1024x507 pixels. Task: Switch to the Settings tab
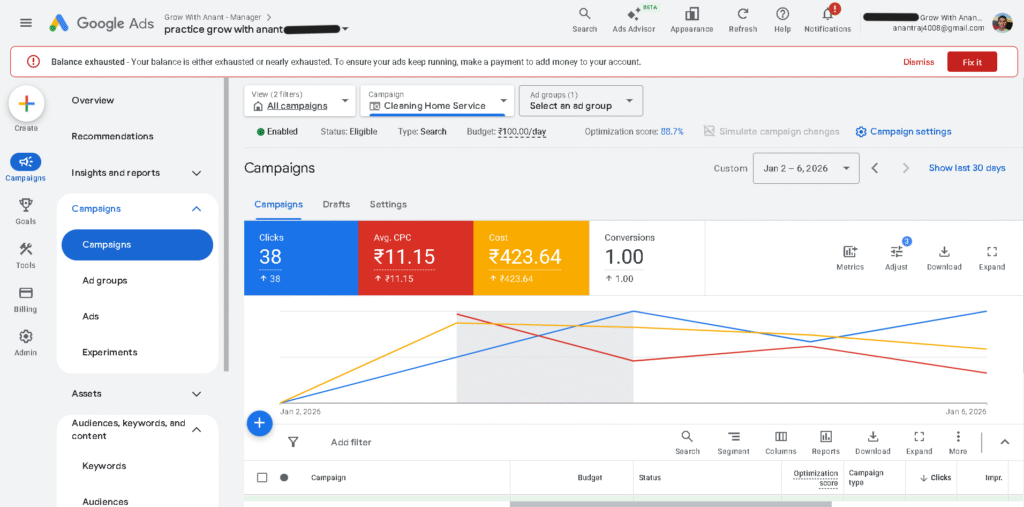[388, 204]
